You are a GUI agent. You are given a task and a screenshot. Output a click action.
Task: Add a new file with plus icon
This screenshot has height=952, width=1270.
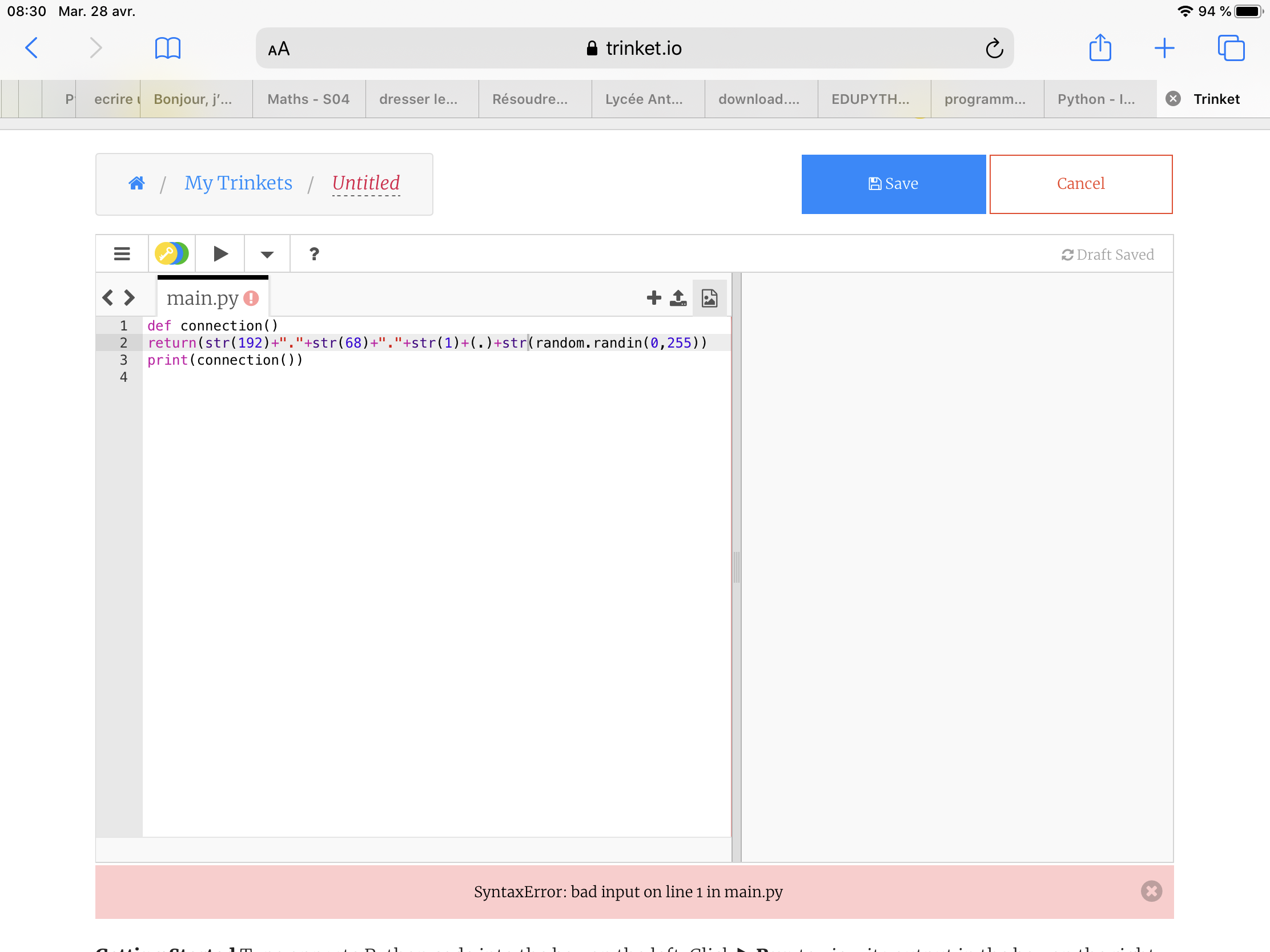[653, 298]
